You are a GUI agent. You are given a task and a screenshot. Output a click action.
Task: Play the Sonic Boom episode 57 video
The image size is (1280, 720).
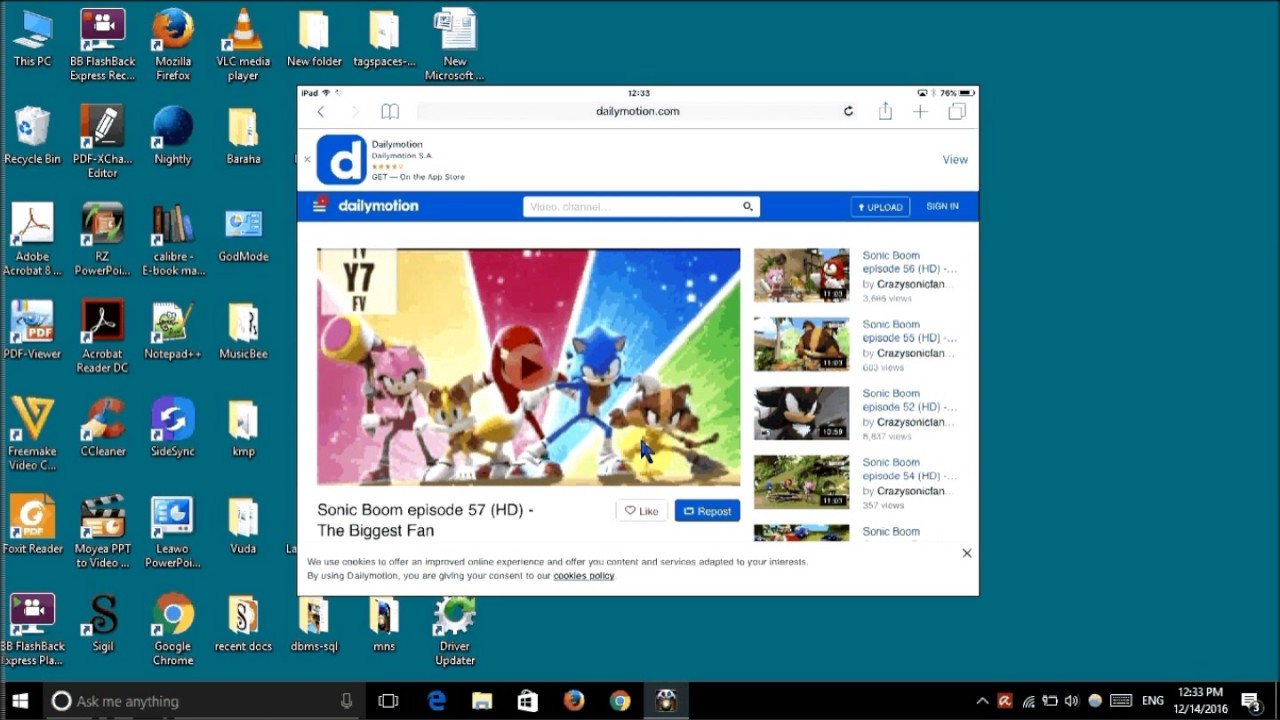(x=528, y=368)
